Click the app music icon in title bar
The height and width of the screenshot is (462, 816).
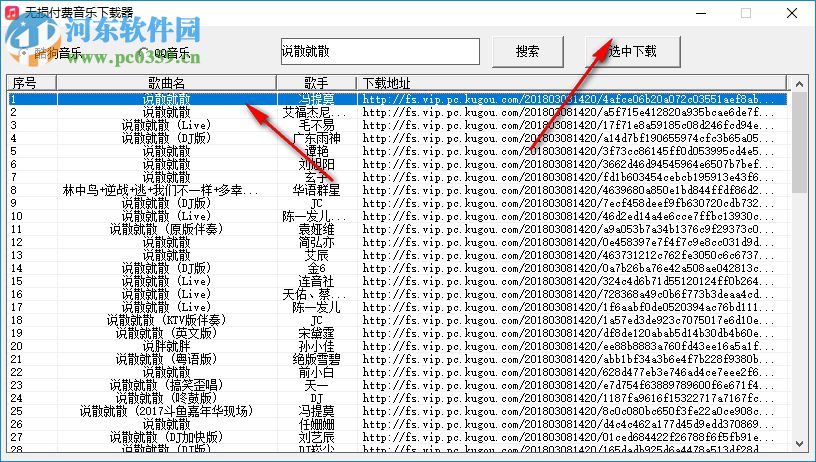11,12
